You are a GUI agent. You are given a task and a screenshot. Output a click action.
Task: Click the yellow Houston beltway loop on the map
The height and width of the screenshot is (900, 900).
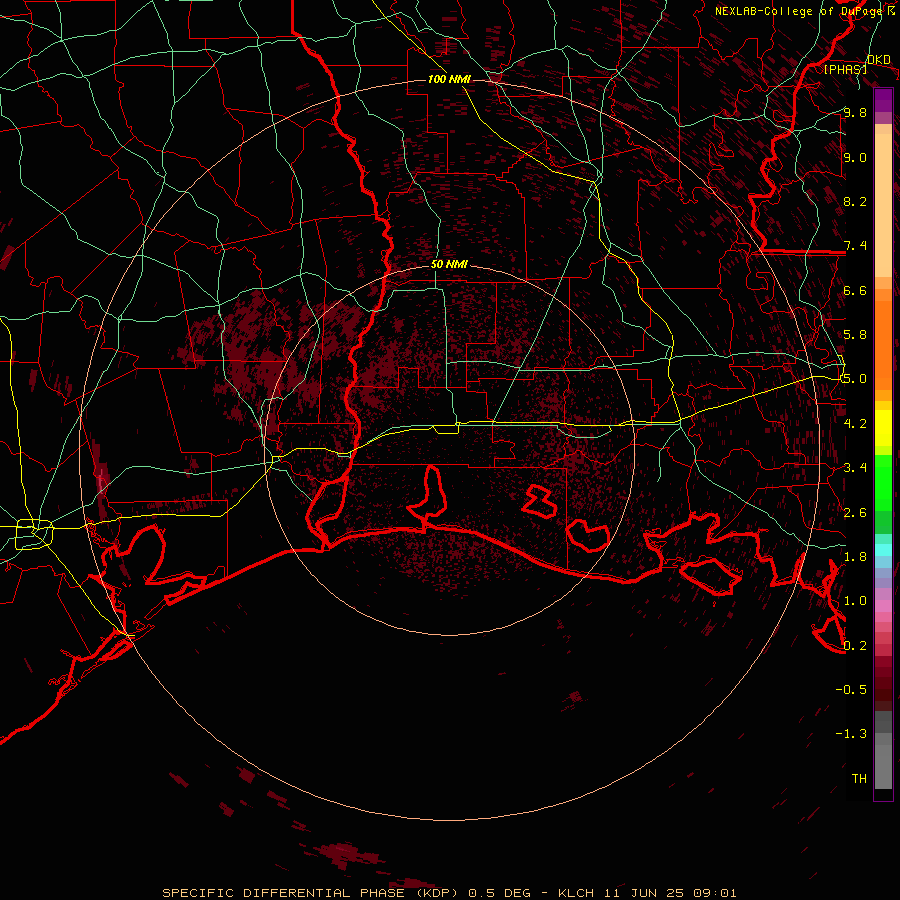pyautogui.click(x=34, y=534)
